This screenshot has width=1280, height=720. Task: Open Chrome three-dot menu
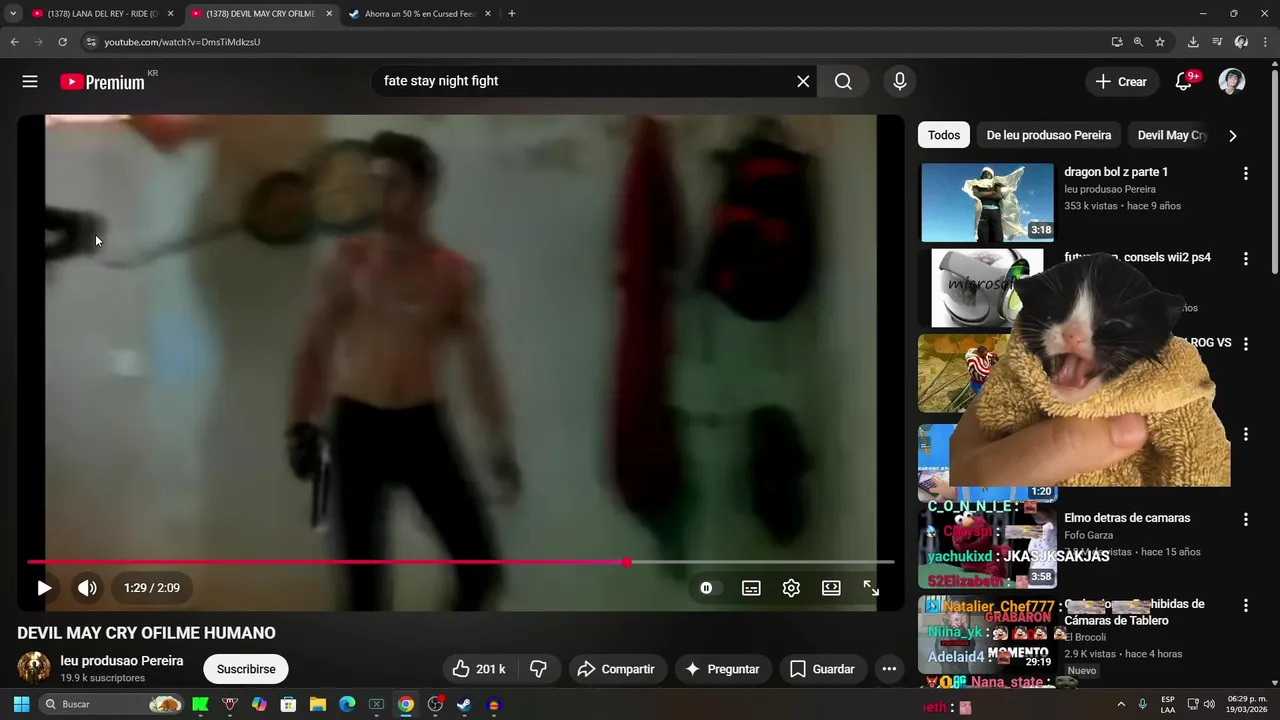(1265, 42)
